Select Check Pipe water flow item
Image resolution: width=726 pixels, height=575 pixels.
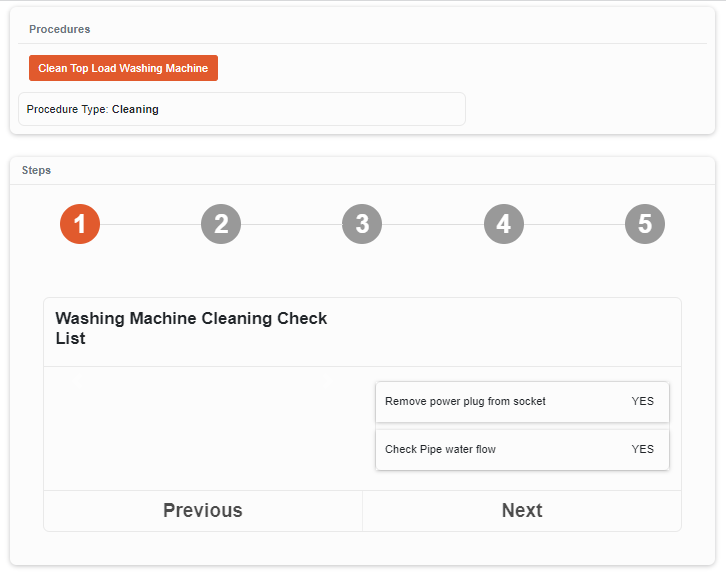tap(441, 449)
